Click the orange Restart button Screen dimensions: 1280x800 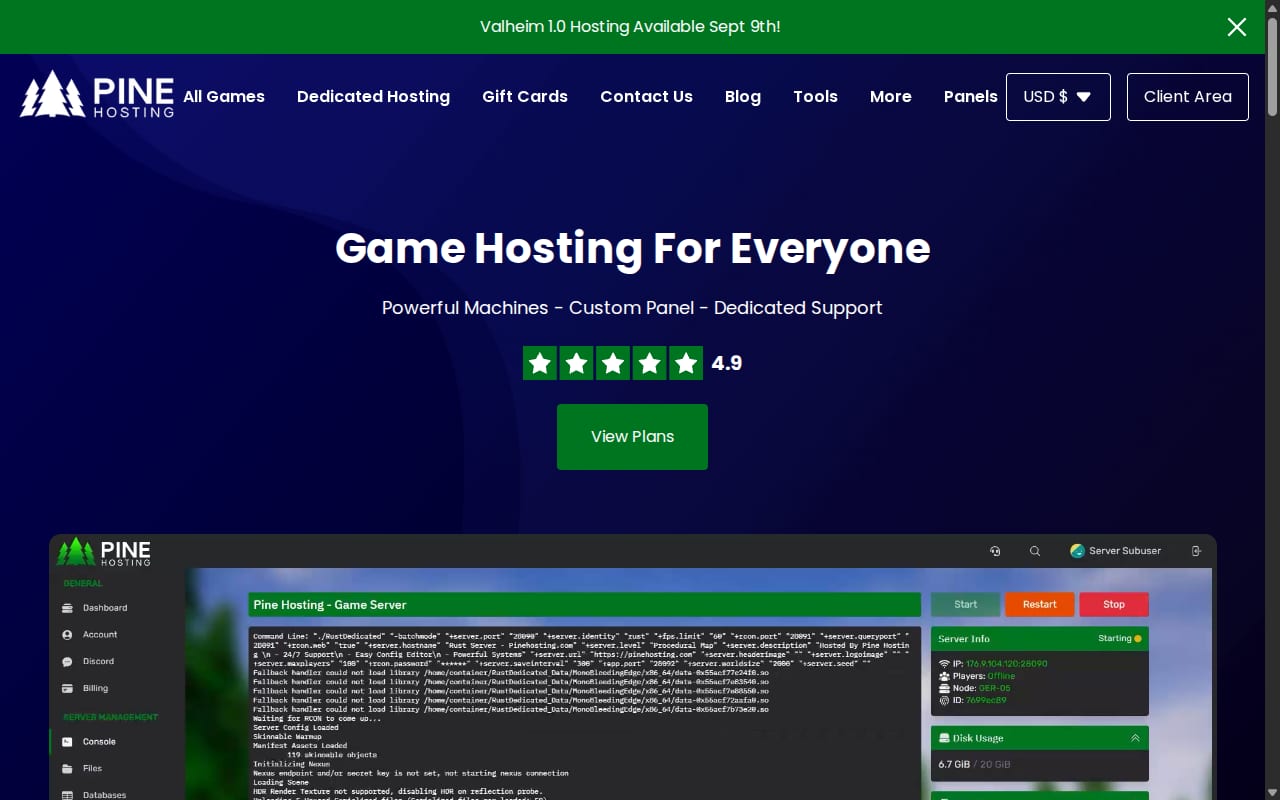pos(1039,605)
